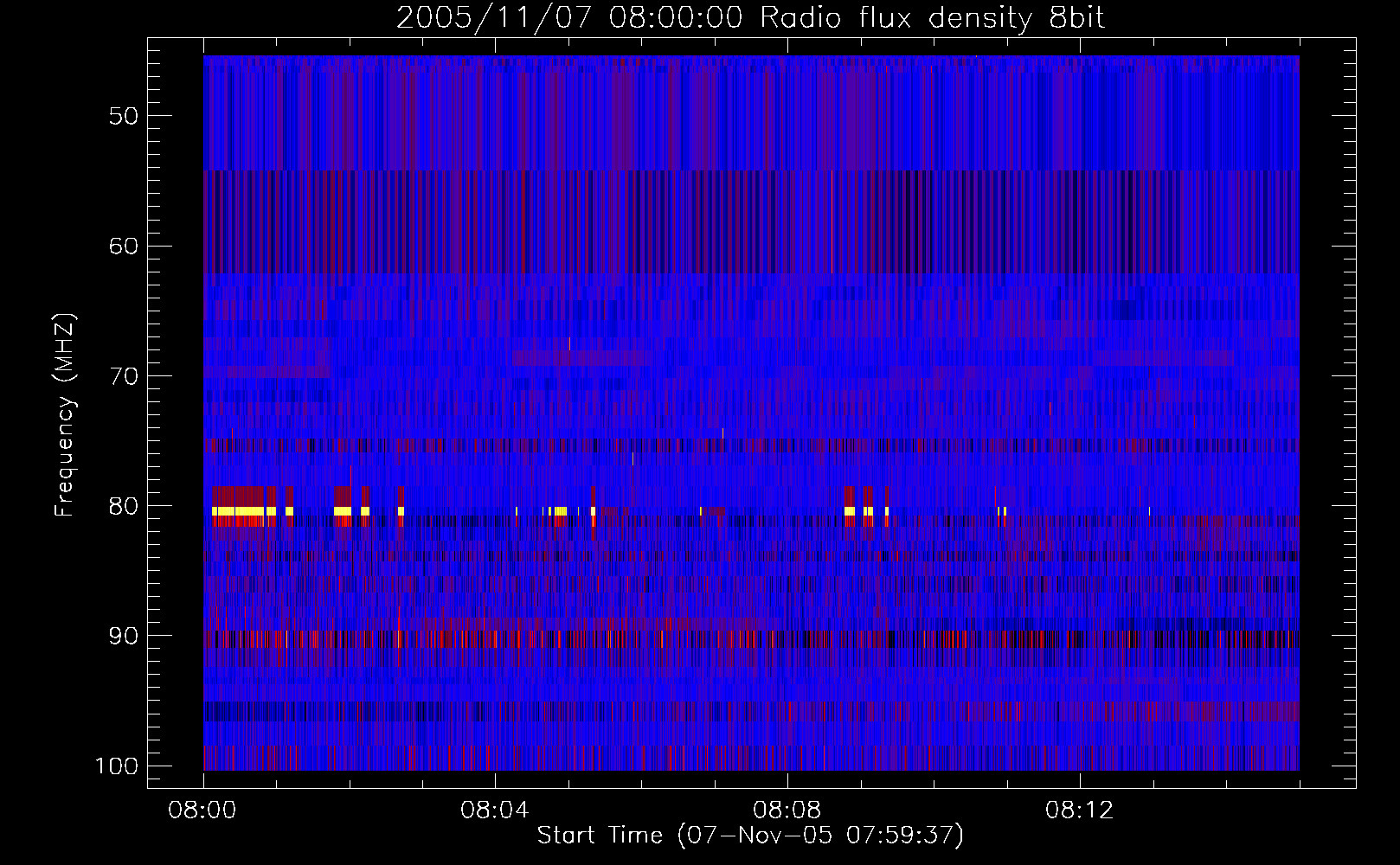Click the 70 frequency tick label
The image size is (1400, 865).
click(x=124, y=376)
